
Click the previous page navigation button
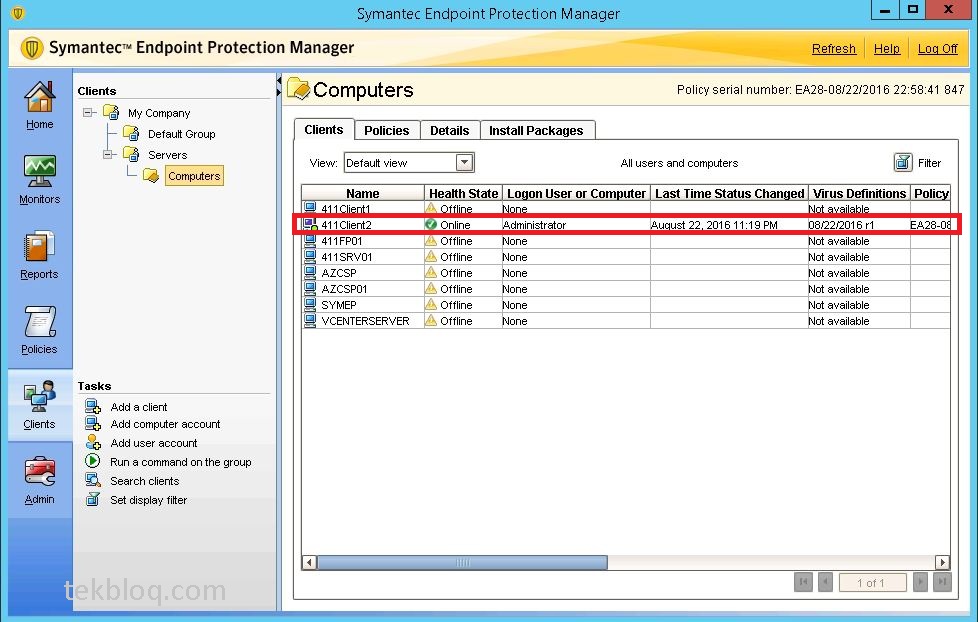(x=825, y=582)
